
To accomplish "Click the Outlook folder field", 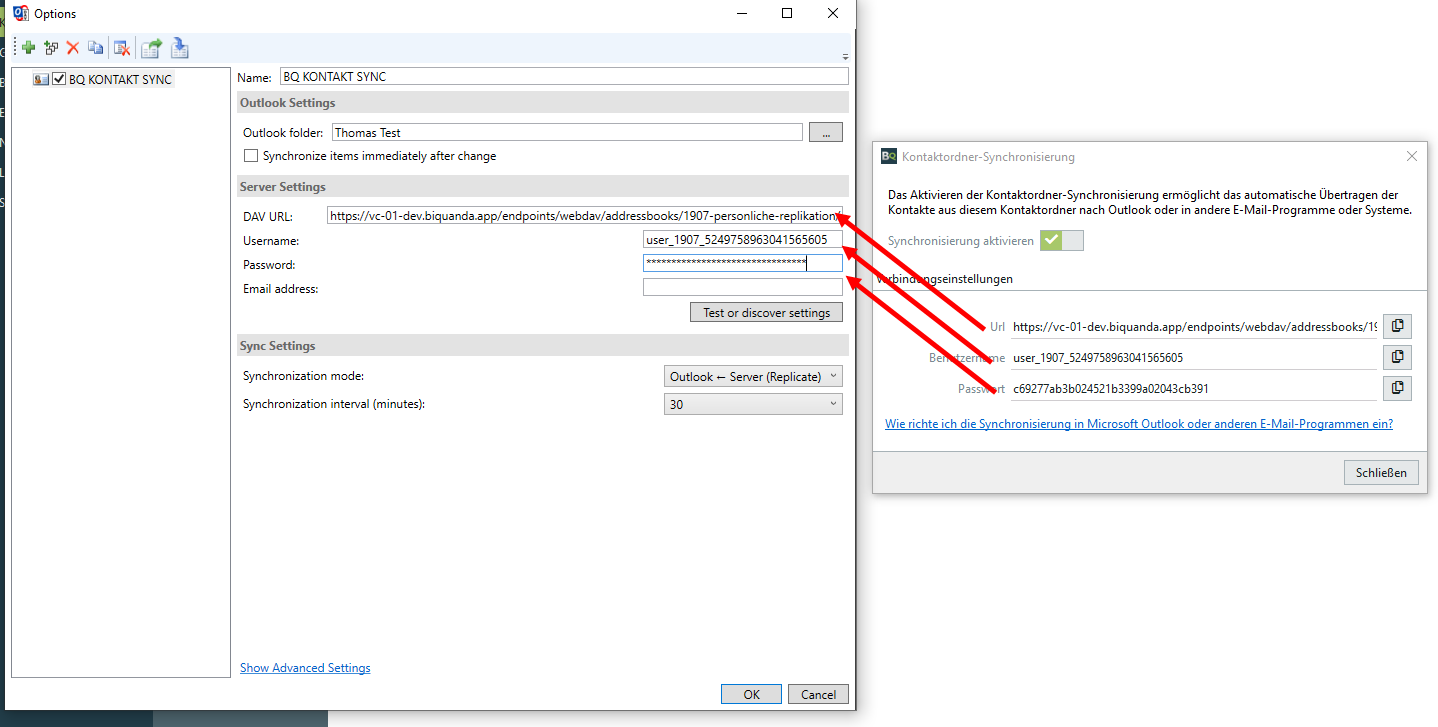I will pos(567,132).
